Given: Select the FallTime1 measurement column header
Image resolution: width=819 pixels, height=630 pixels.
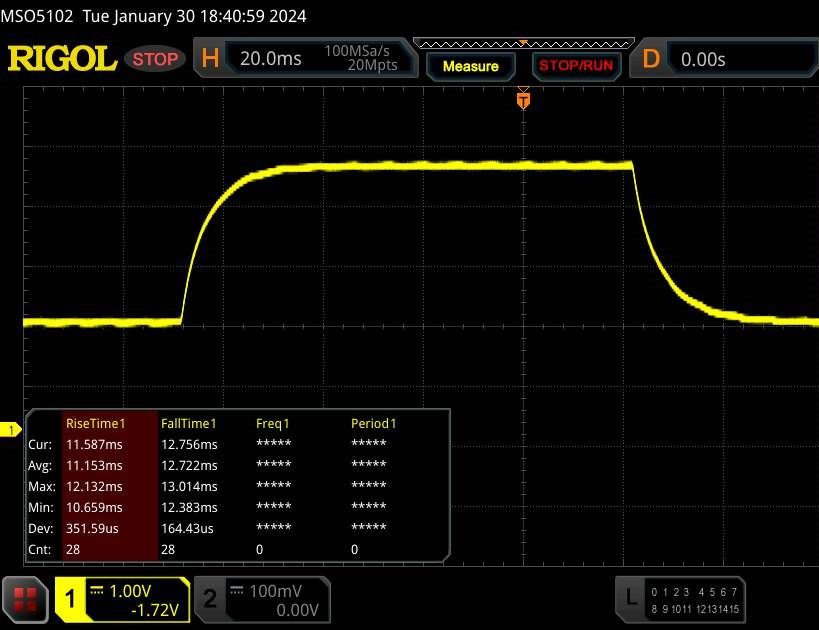Looking at the screenshot, I should tap(189, 424).
